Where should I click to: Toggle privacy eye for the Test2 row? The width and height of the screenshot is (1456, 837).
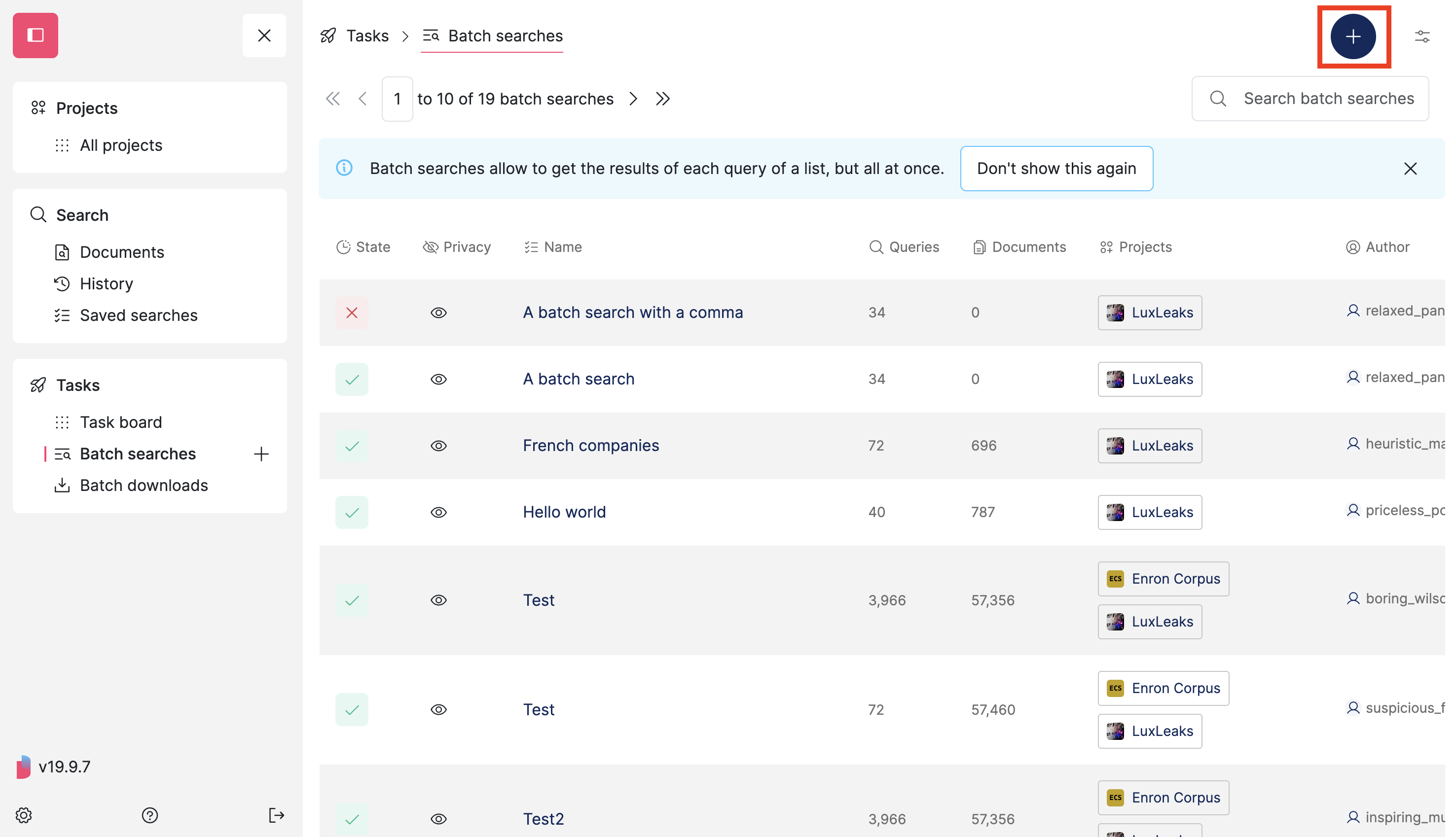coord(439,819)
